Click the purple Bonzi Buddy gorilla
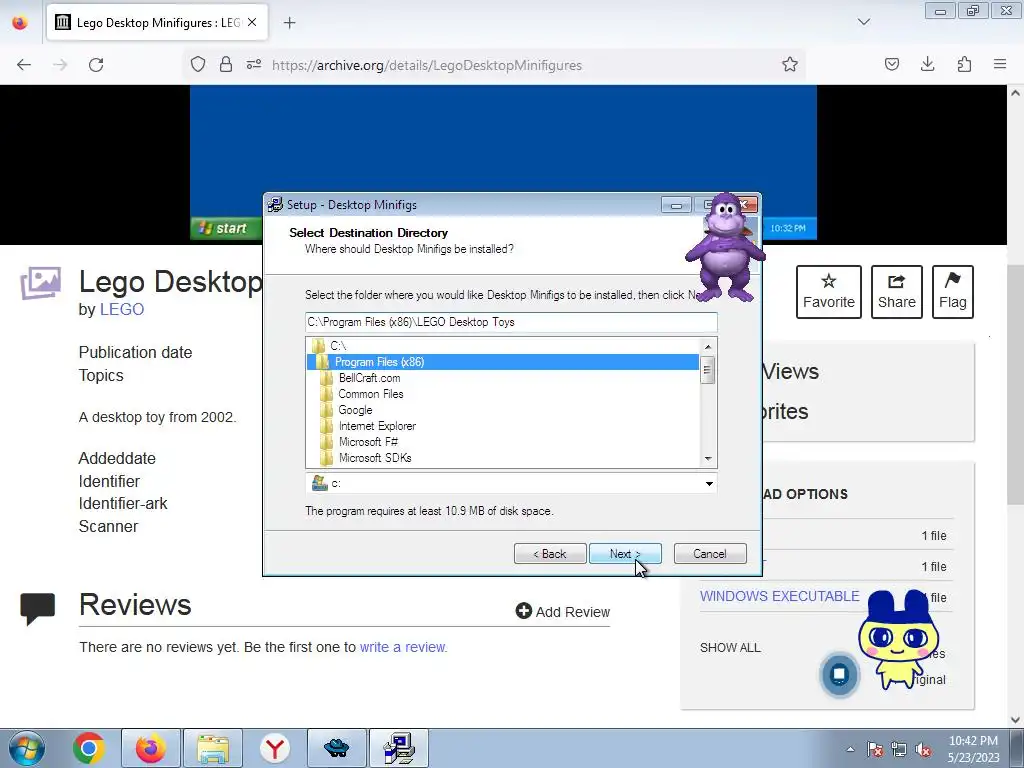1024x768 pixels. coord(724,248)
